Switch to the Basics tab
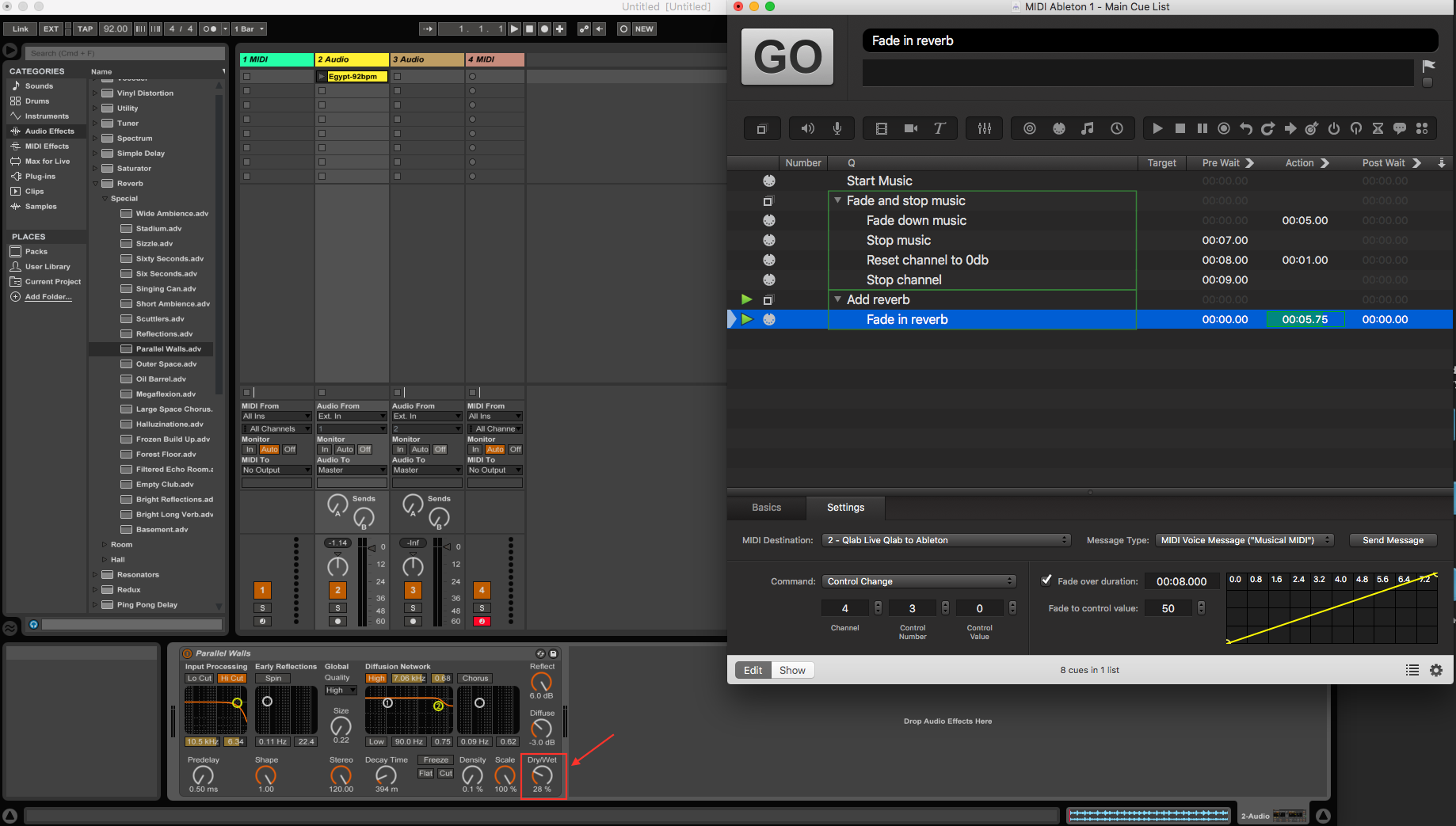Viewport: 1456px width, 826px height. coord(766,508)
